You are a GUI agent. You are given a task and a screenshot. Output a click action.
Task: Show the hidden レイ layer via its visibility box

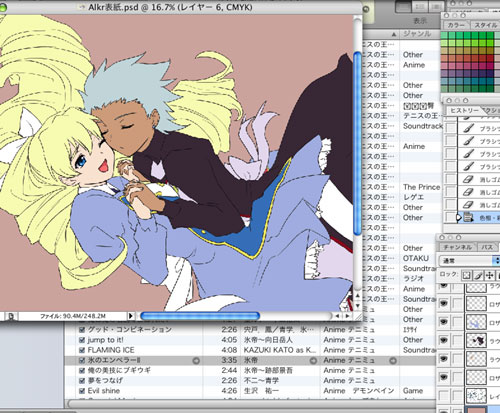(443, 396)
